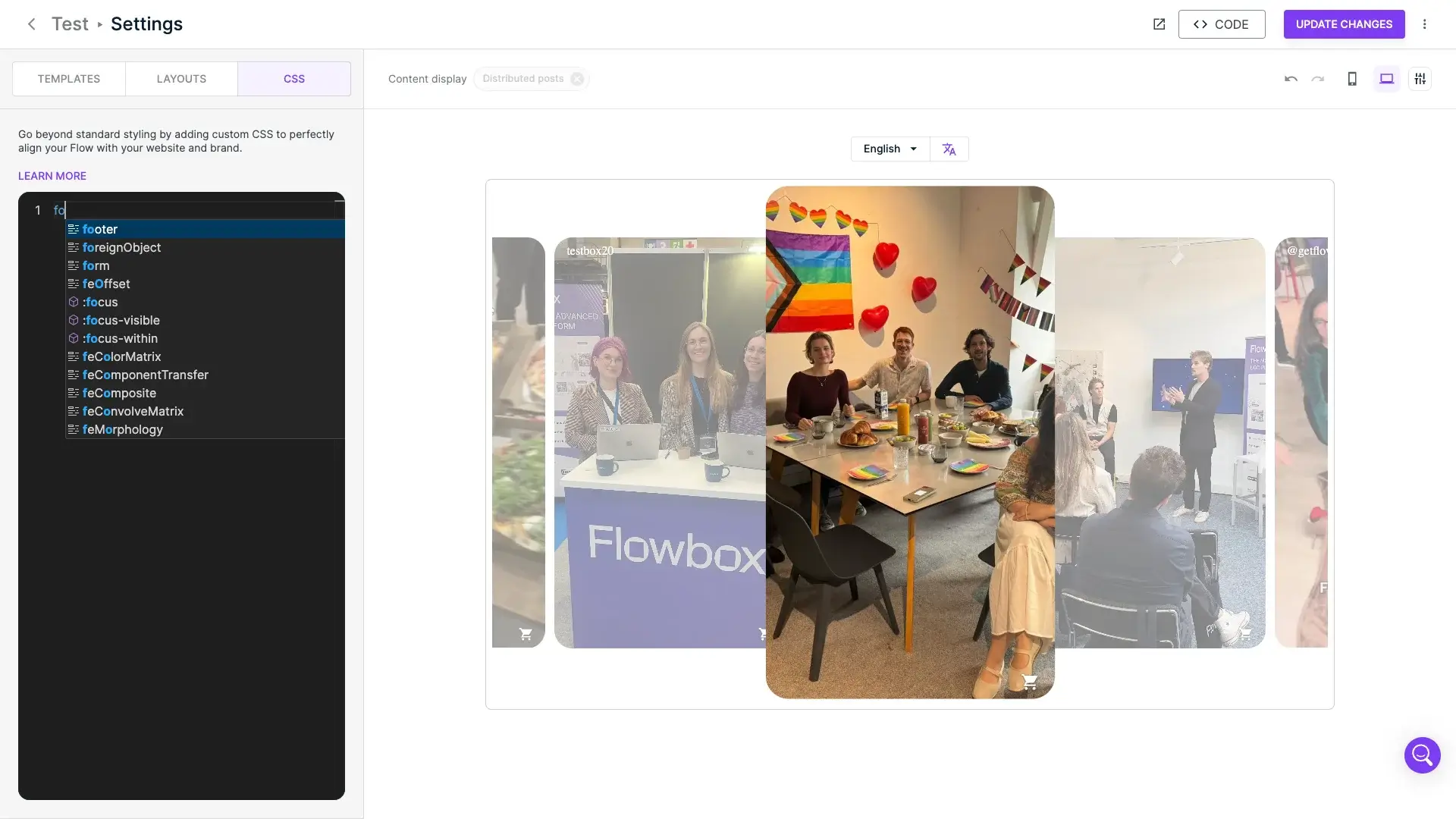Click UPDATE CHANGES button
Viewport: 1456px width, 819px height.
tap(1343, 24)
